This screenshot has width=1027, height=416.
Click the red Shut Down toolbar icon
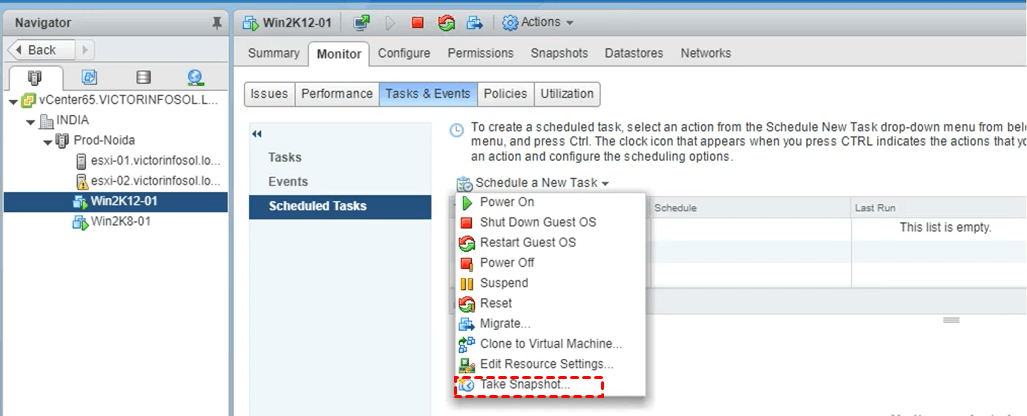417,23
